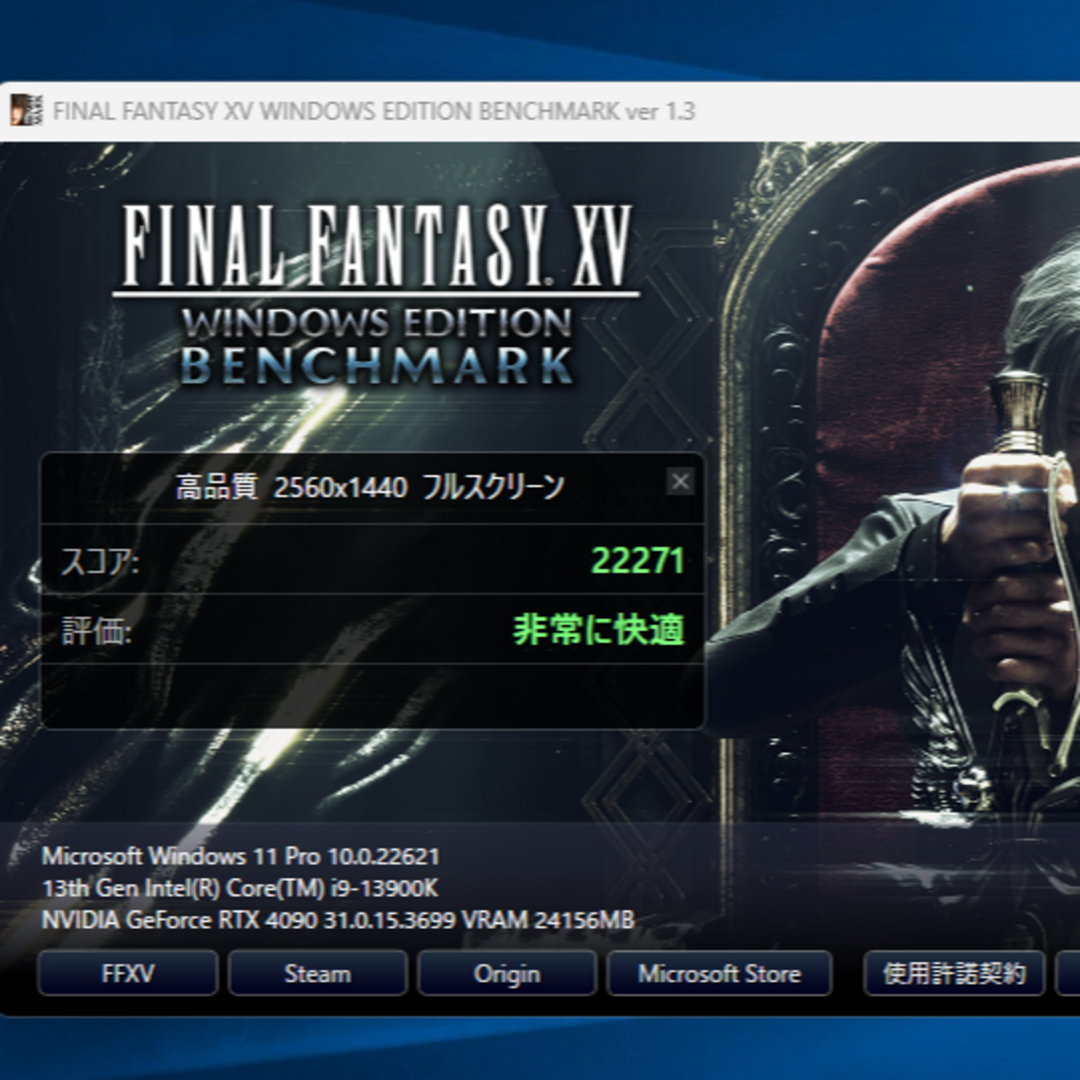Screen dimensions: 1080x1080
Task: Click the FFXV button
Action: [x=128, y=973]
